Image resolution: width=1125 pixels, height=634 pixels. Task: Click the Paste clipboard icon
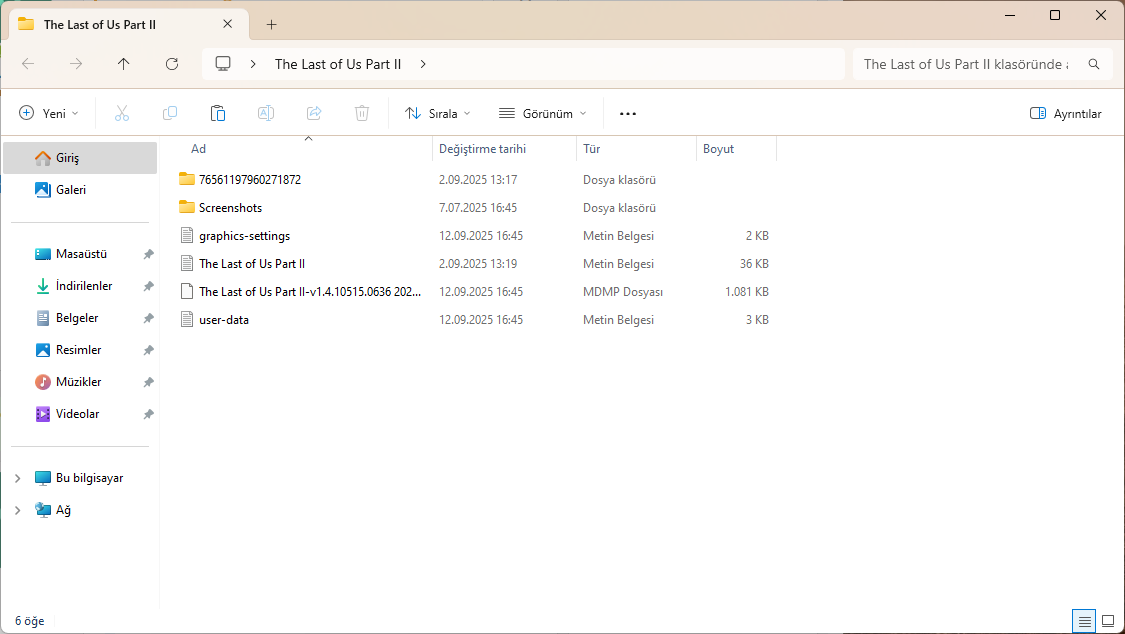pyautogui.click(x=218, y=113)
